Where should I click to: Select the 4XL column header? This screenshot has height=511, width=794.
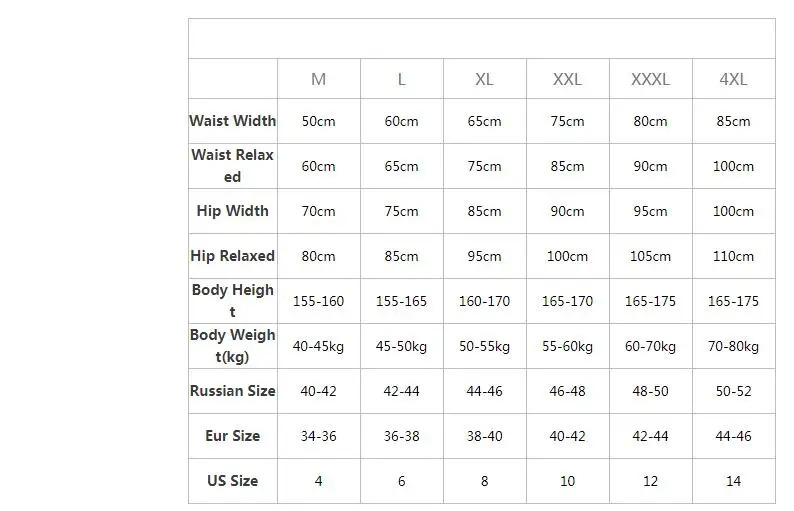tap(733, 79)
